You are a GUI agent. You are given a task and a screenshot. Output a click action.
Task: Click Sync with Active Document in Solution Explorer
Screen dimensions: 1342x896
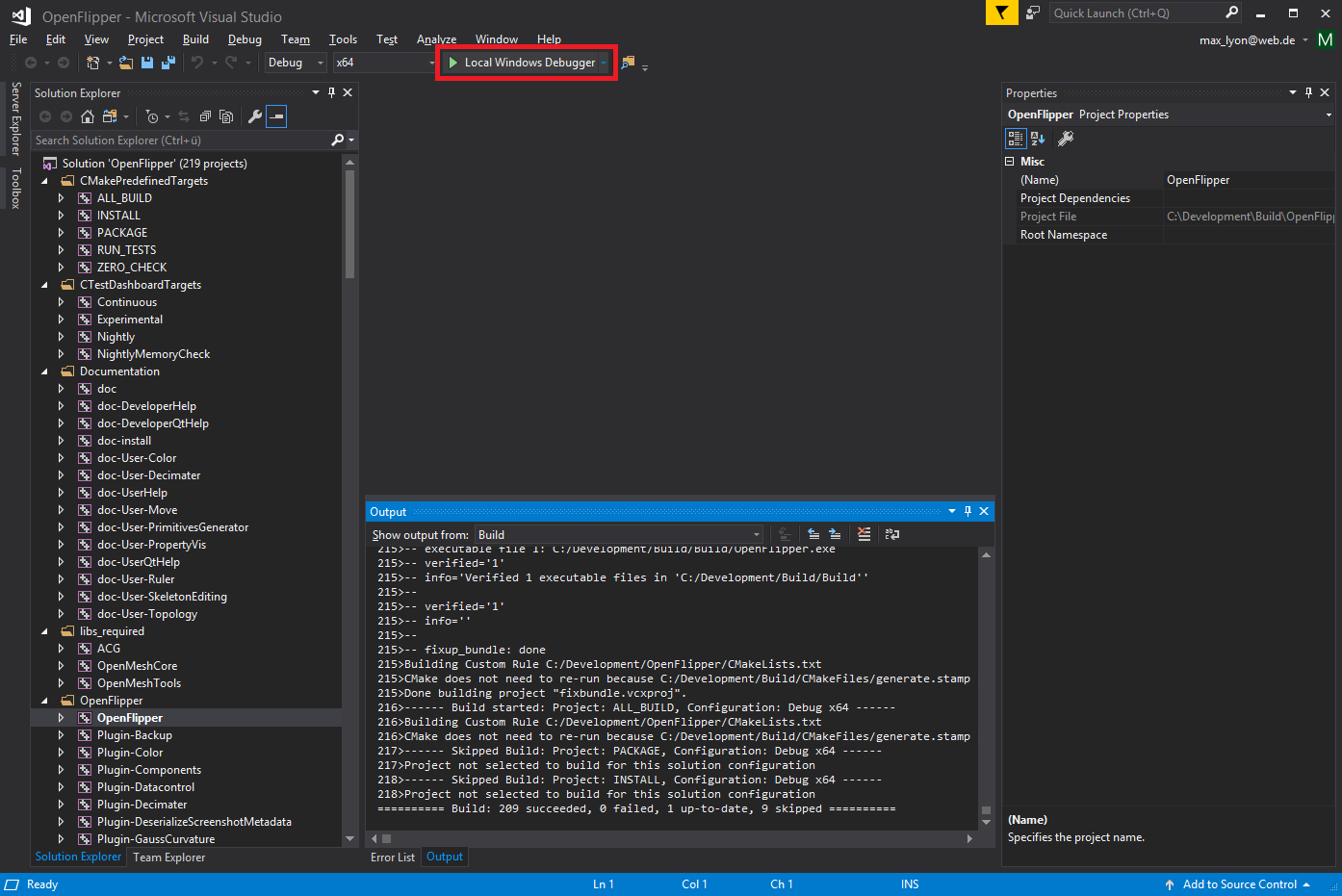183,116
